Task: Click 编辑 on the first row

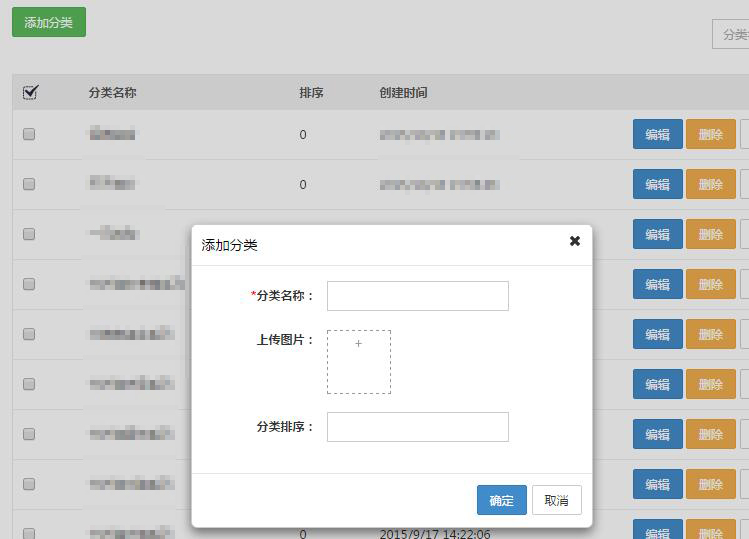Action: point(657,134)
